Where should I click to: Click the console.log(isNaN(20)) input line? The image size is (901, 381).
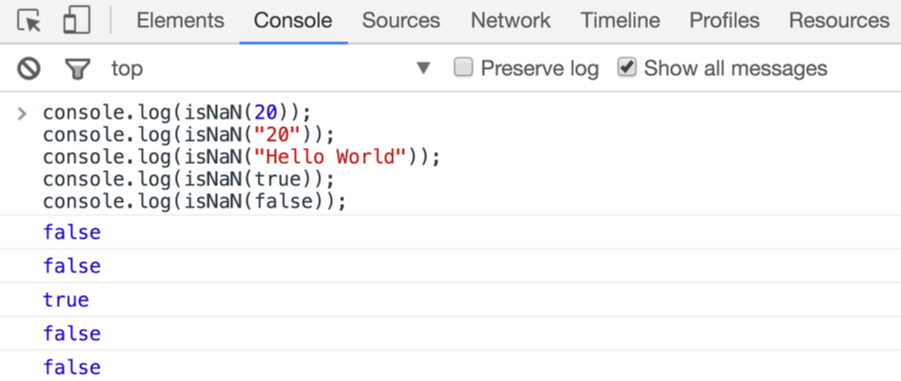point(176,113)
